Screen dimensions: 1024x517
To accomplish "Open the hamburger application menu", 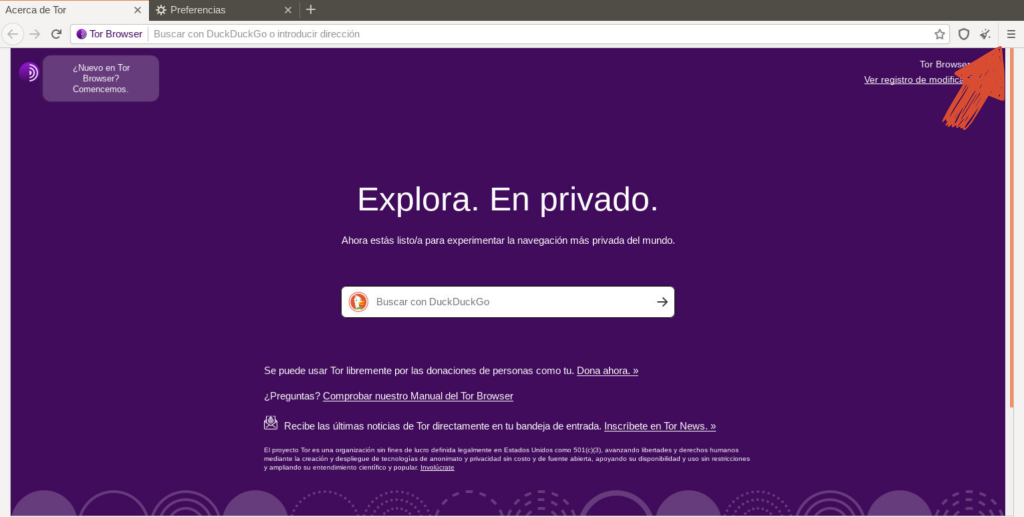I will (x=1011, y=34).
